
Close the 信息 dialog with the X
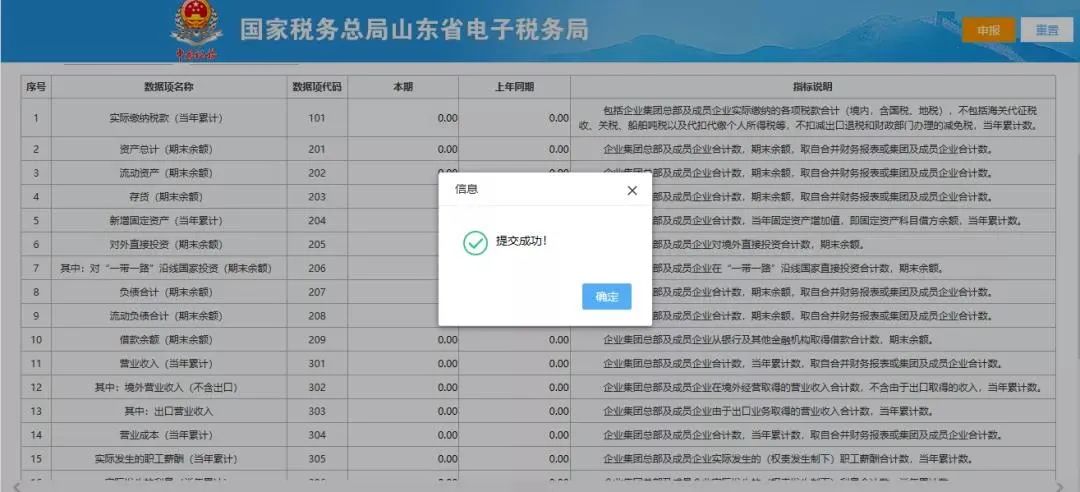[632, 190]
